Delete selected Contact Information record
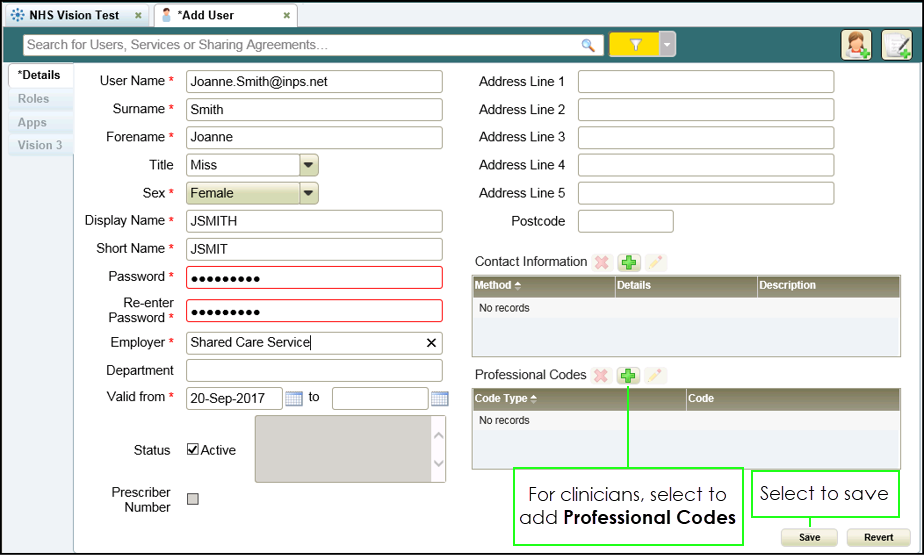 click(602, 262)
